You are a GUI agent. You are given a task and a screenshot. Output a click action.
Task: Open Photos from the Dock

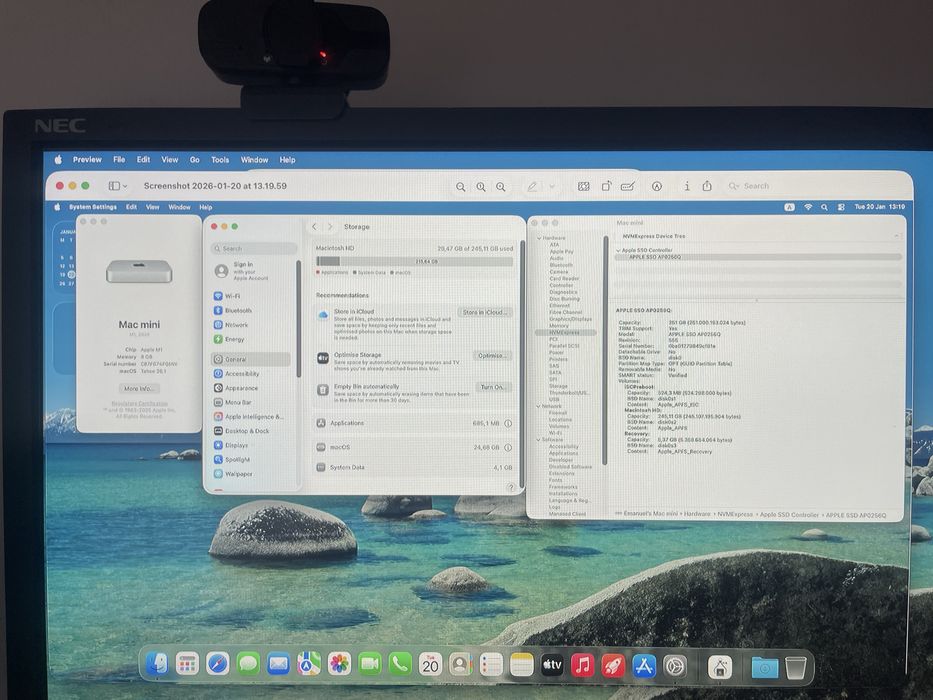[339, 664]
